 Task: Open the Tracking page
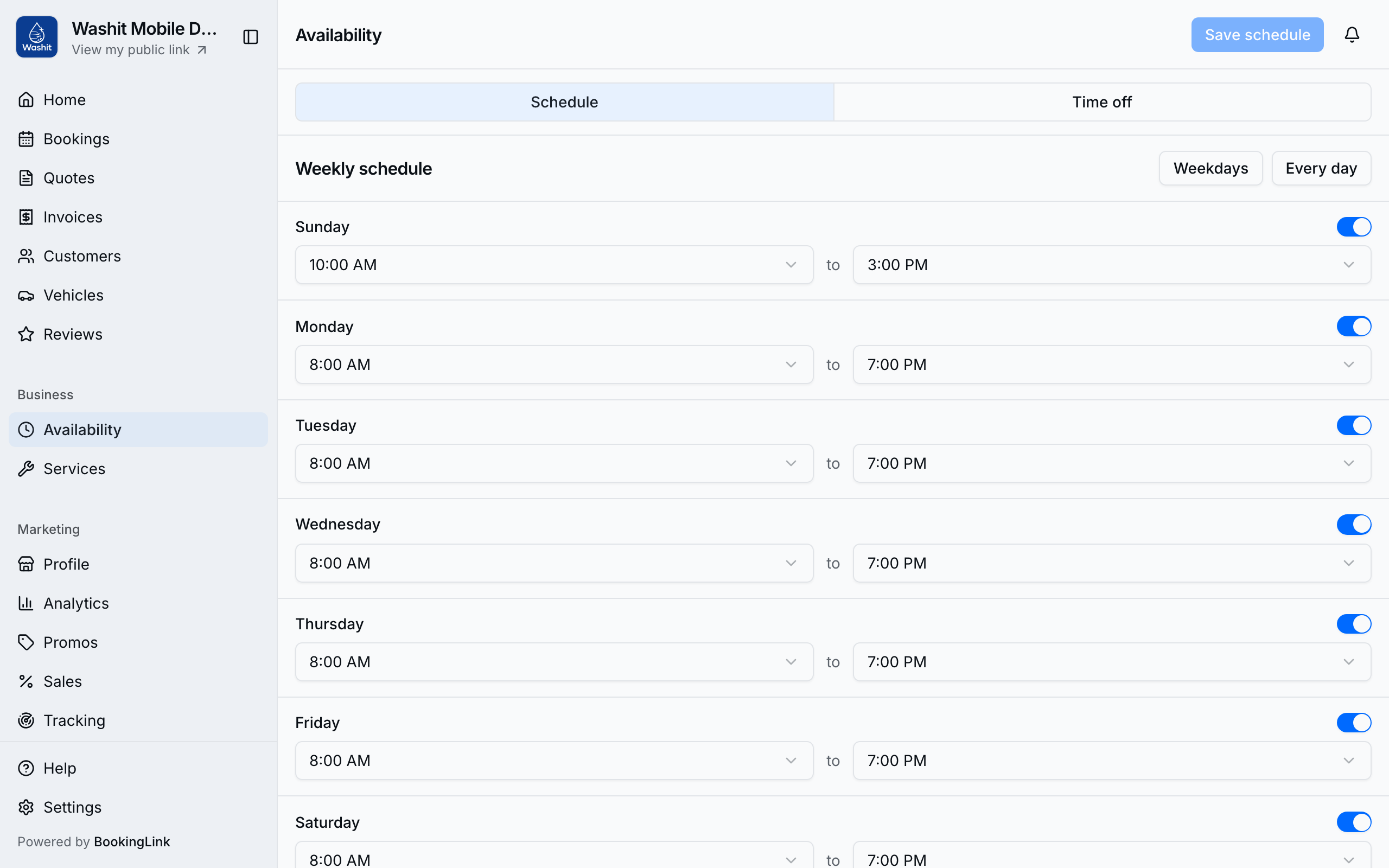click(x=138, y=720)
